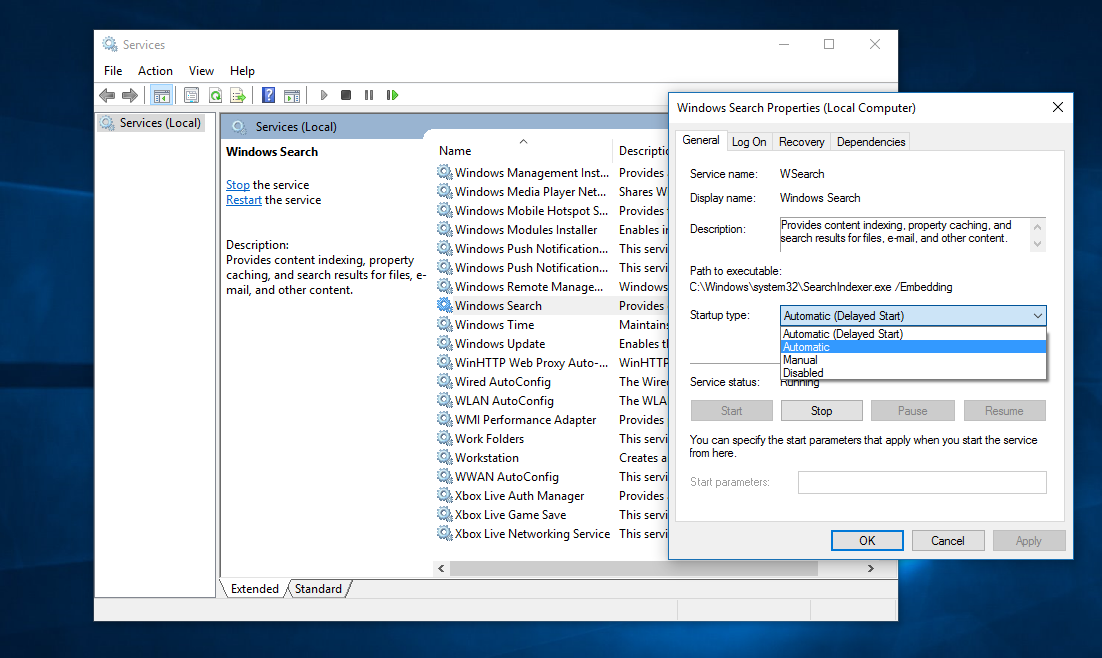Viewport: 1102px width, 658px height.
Task: Click OK in the Properties dialog
Action: click(x=867, y=541)
